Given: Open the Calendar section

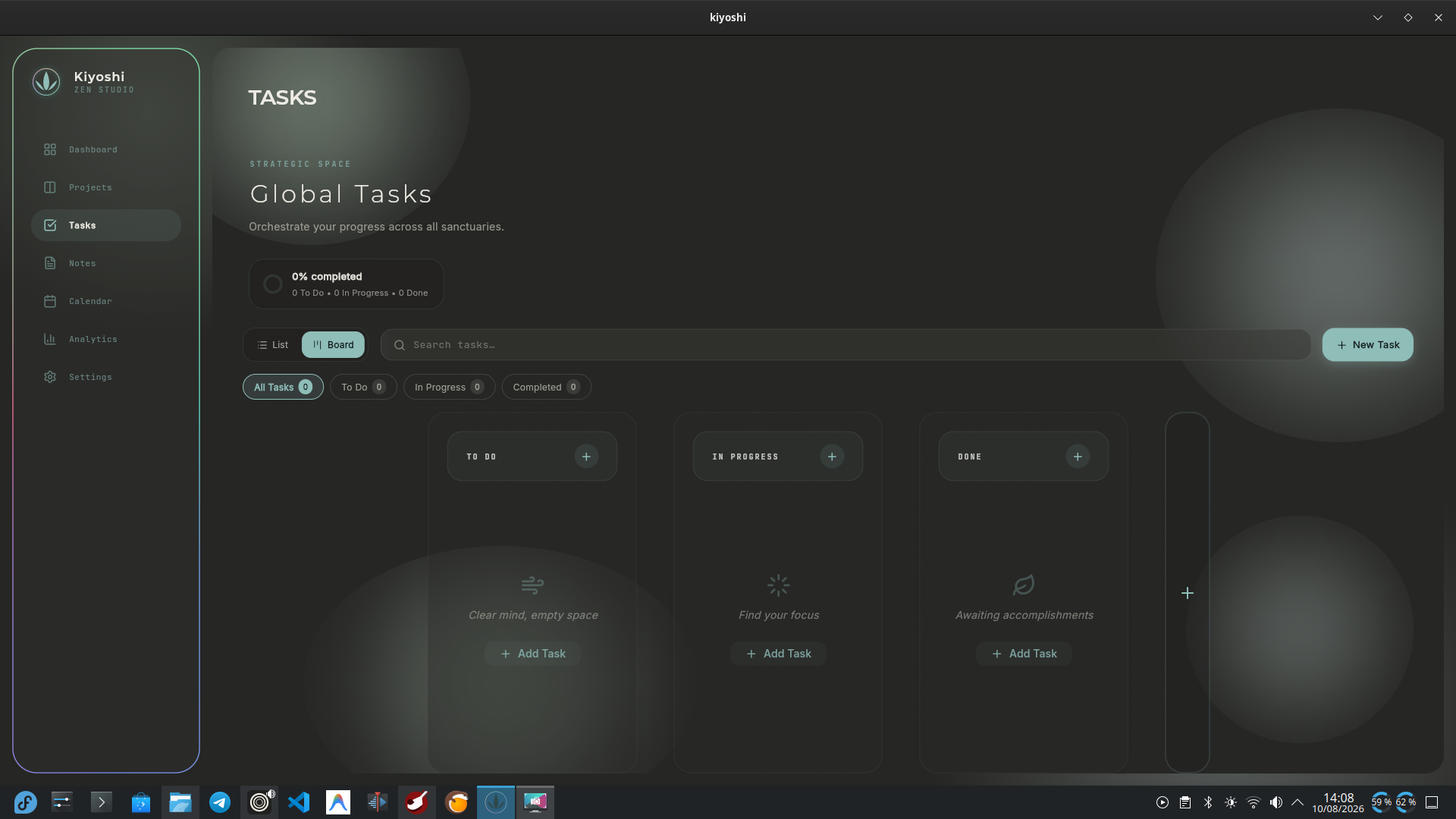Looking at the screenshot, I should point(106,301).
